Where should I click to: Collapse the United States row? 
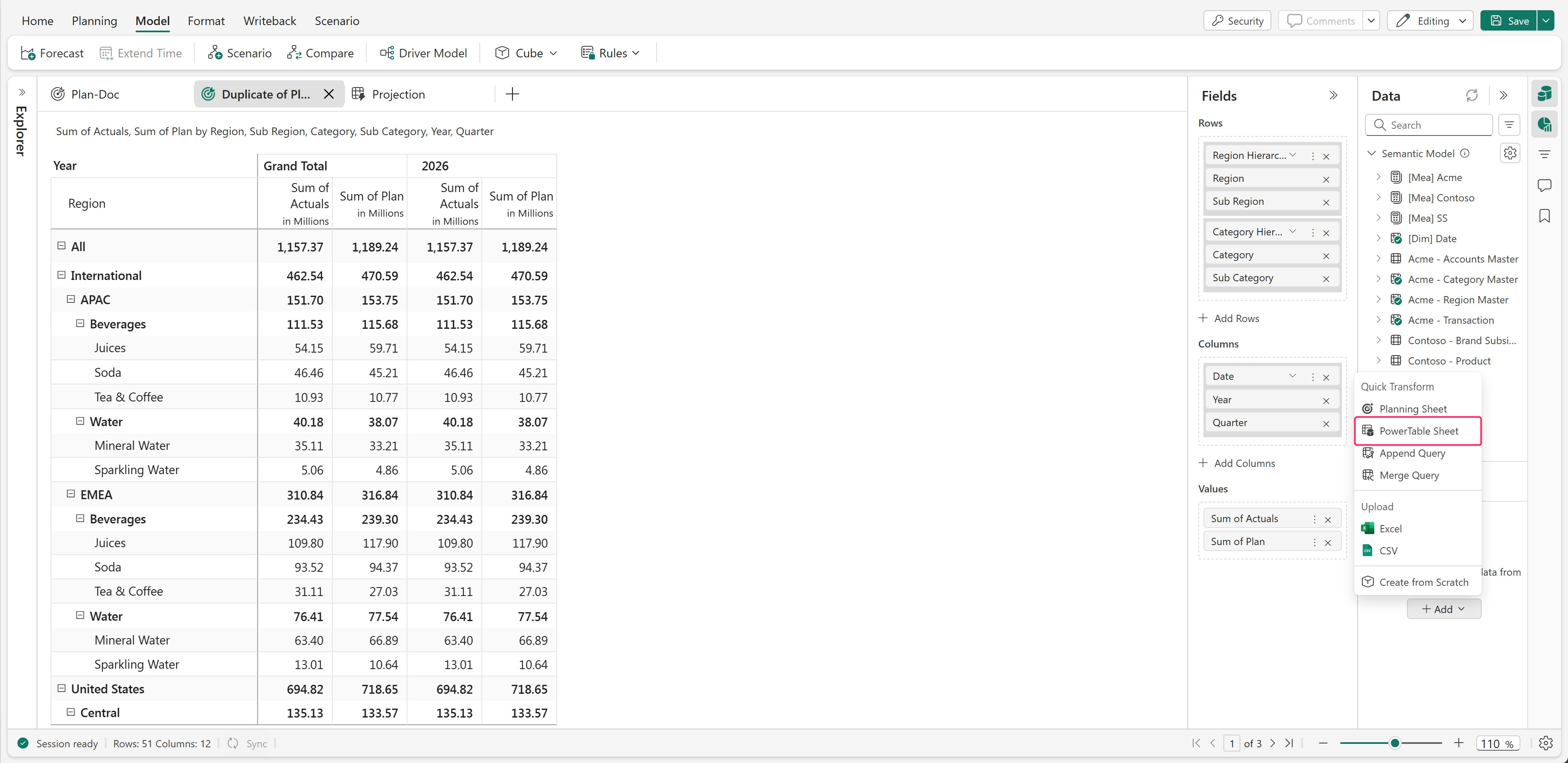[62, 688]
